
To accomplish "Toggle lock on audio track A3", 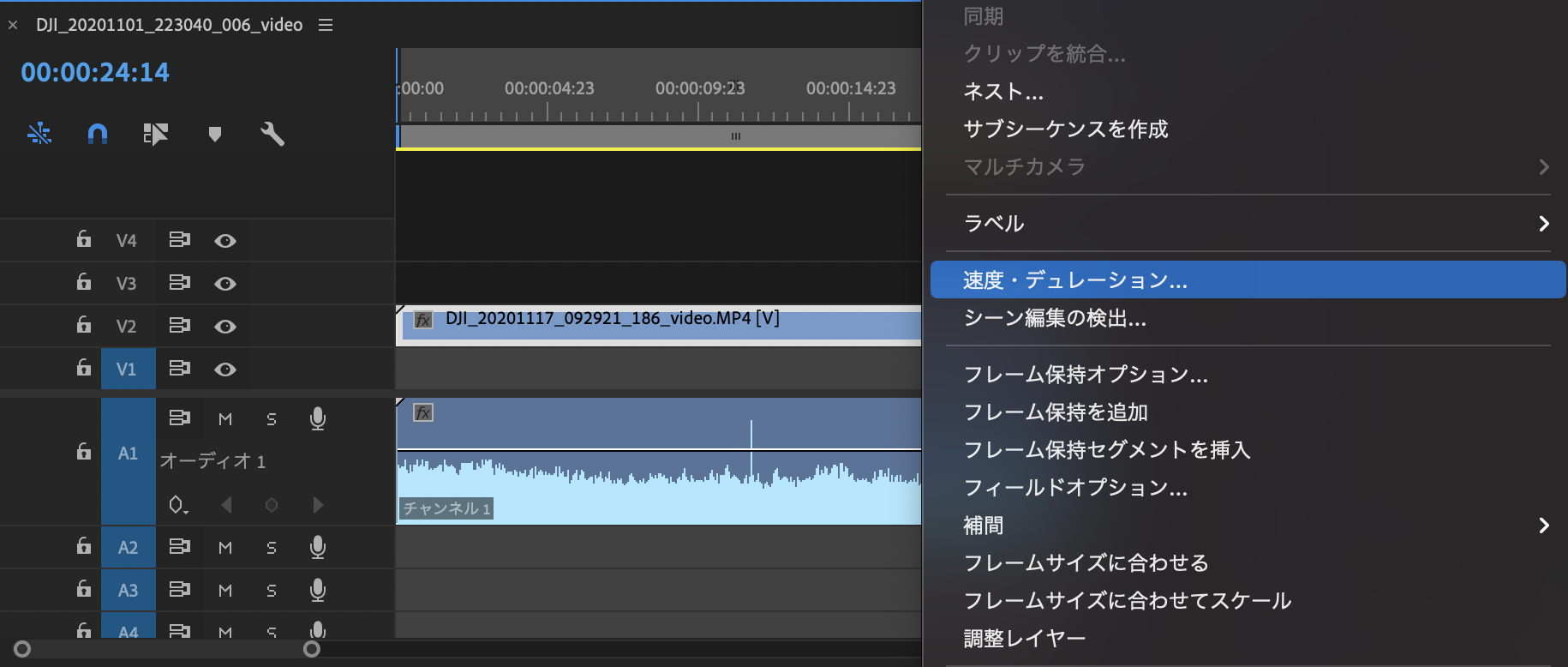I will pyautogui.click(x=84, y=589).
